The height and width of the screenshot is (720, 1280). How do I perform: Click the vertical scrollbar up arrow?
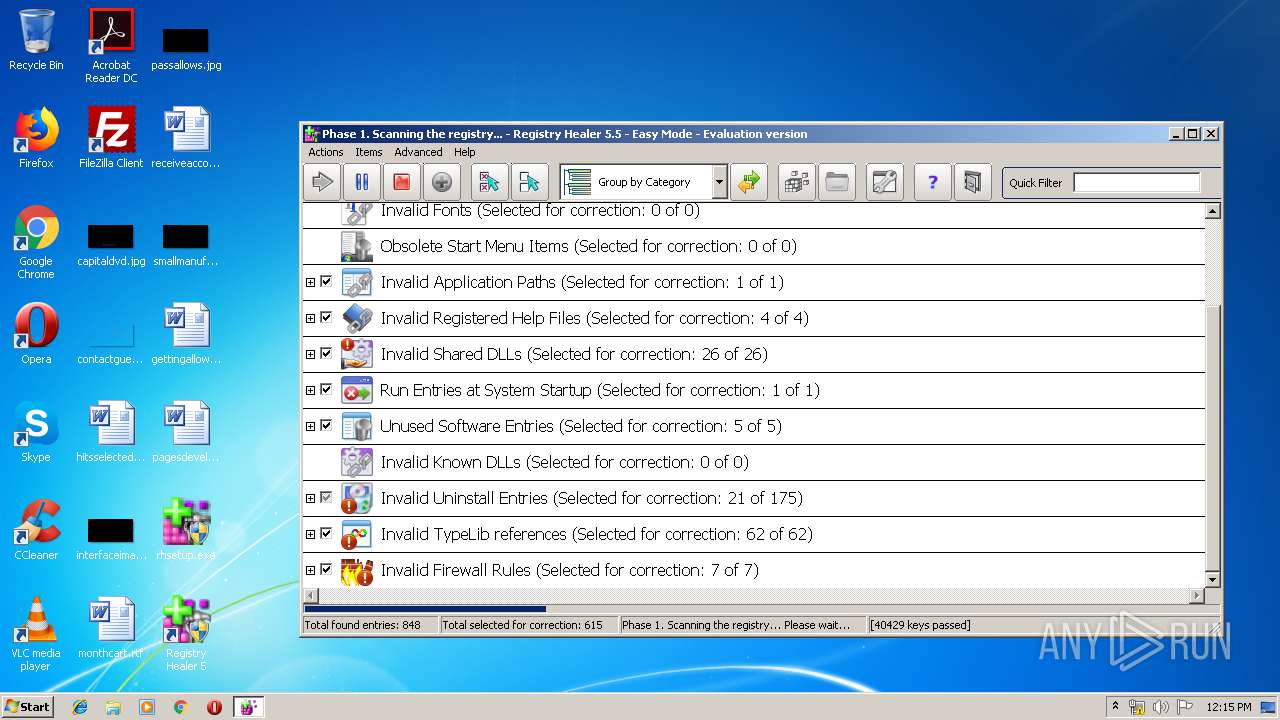point(1212,211)
